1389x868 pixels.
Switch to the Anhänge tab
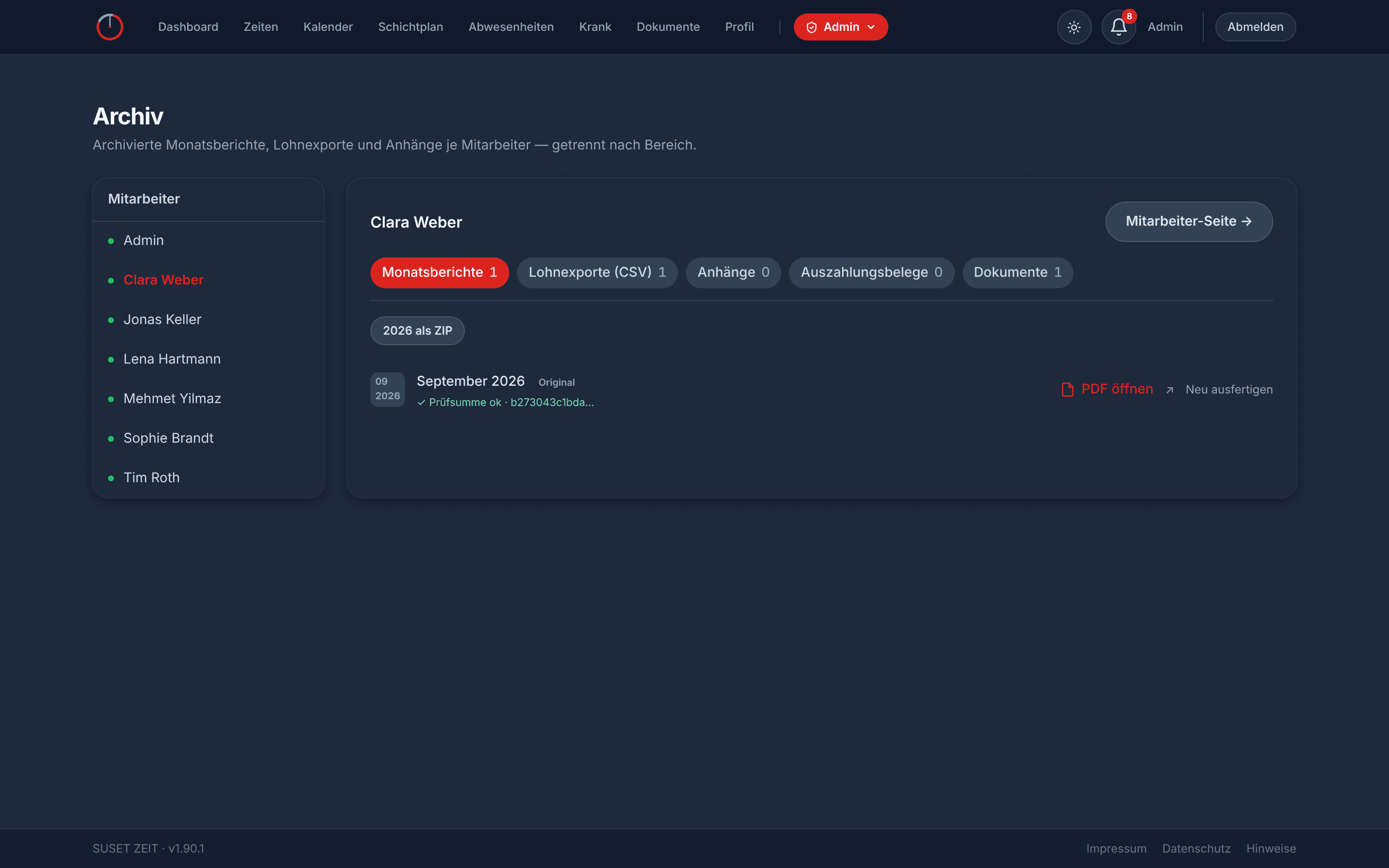pyautogui.click(x=733, y=272)
